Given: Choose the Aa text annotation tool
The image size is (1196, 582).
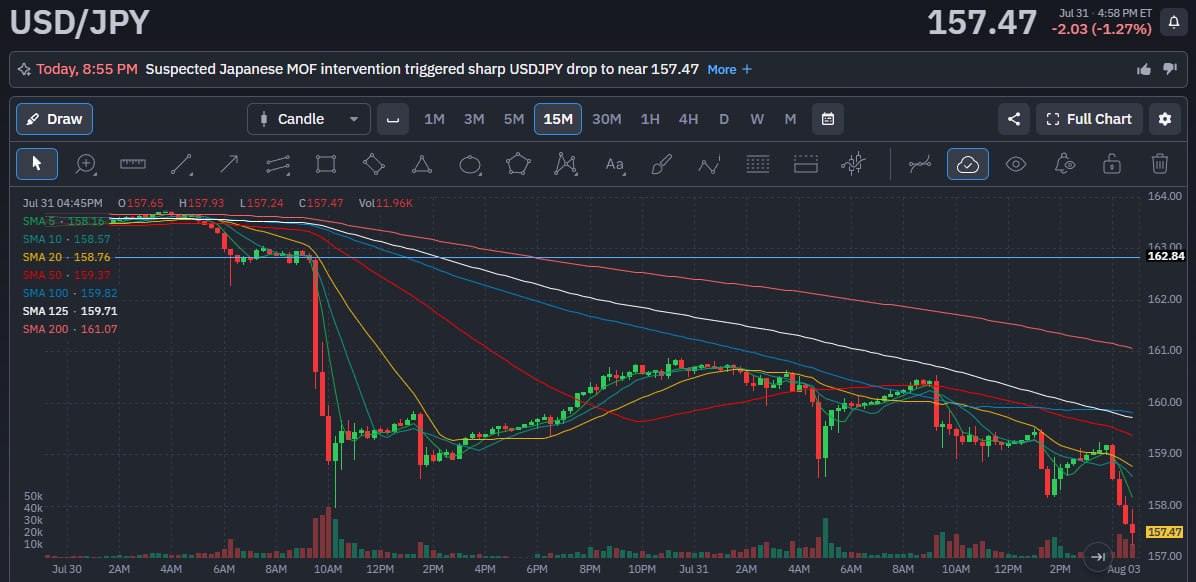Looking at the screenshot, I should coord(615,164).
